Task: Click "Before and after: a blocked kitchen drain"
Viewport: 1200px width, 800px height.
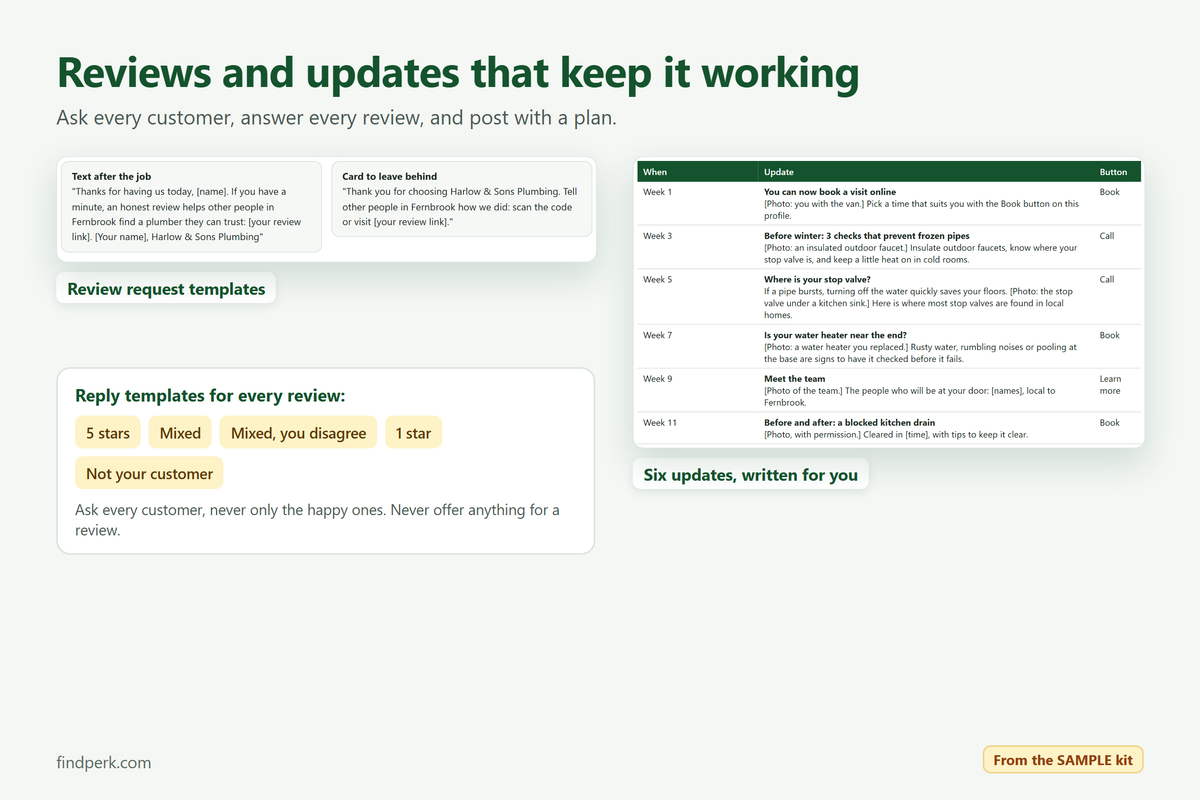Action: click(x=849, y=423)
